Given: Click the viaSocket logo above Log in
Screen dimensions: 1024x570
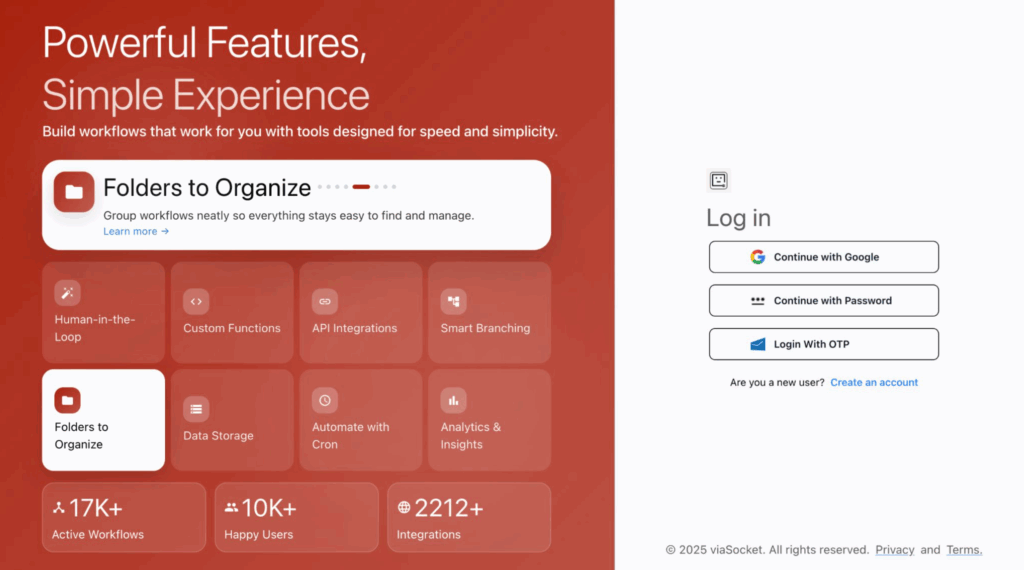Looking at the screenshot, I should pyautogui.click(x=718, y=180).
